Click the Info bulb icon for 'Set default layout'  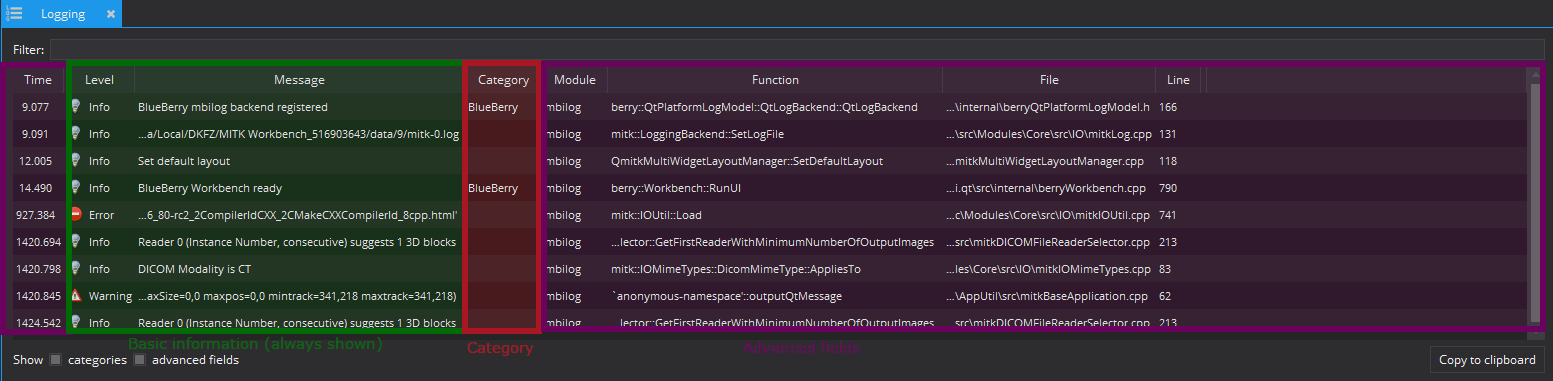76,160
